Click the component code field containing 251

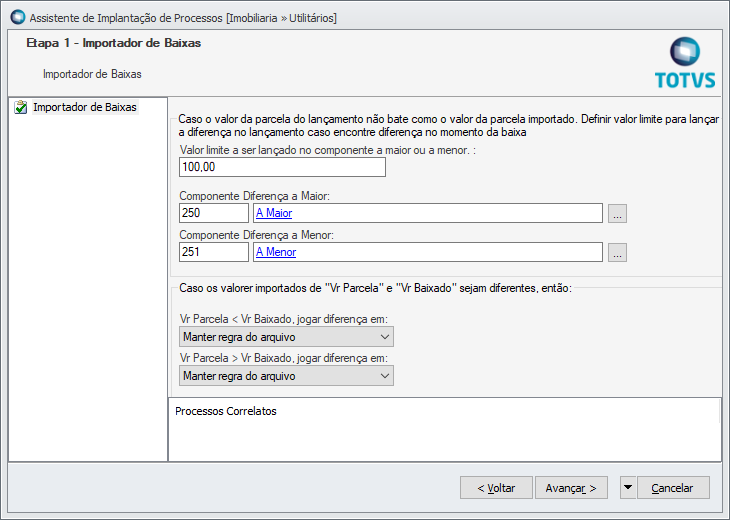(213, 252)
